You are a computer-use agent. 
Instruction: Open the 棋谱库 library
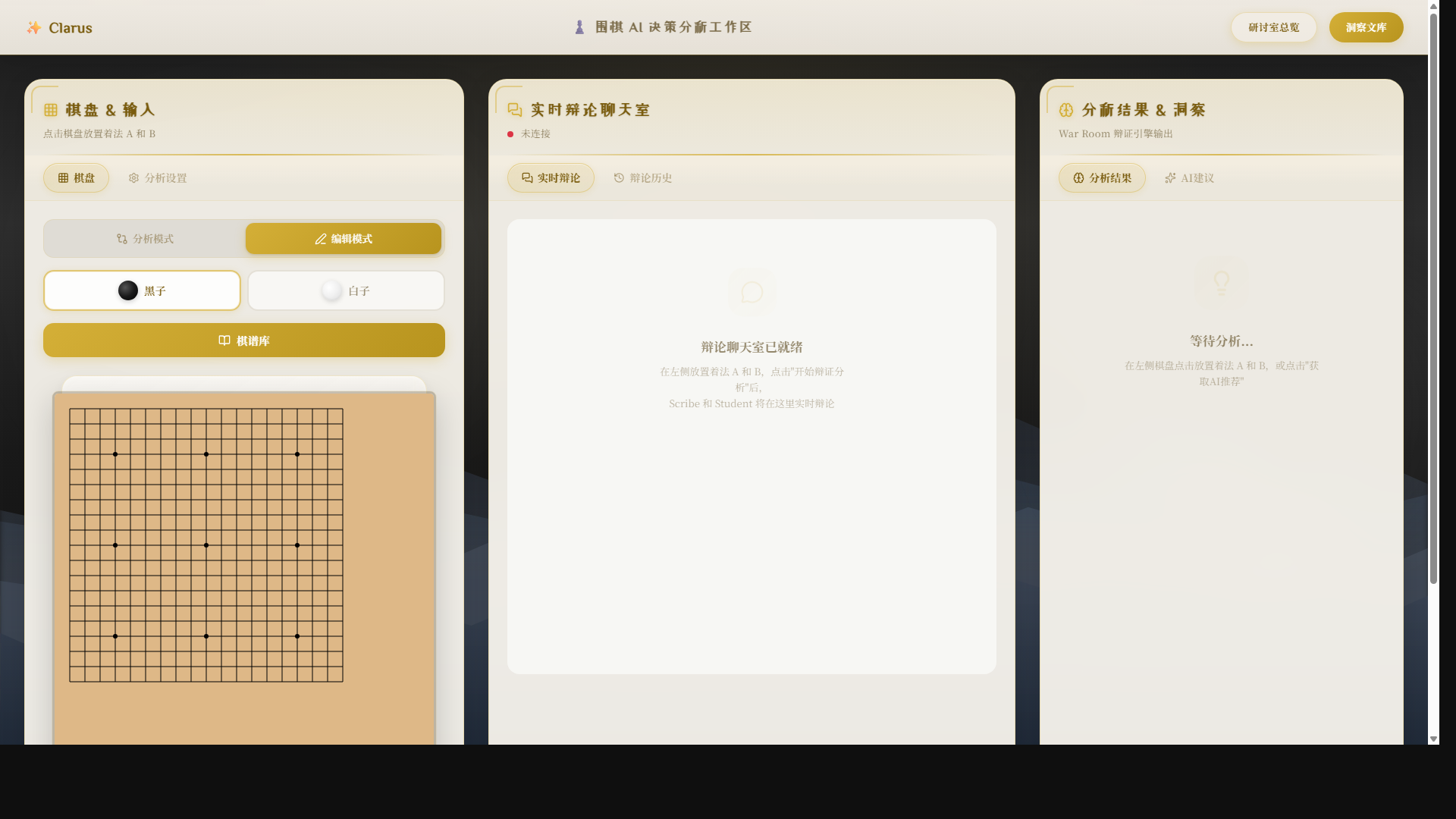click(x=244, y=340)
